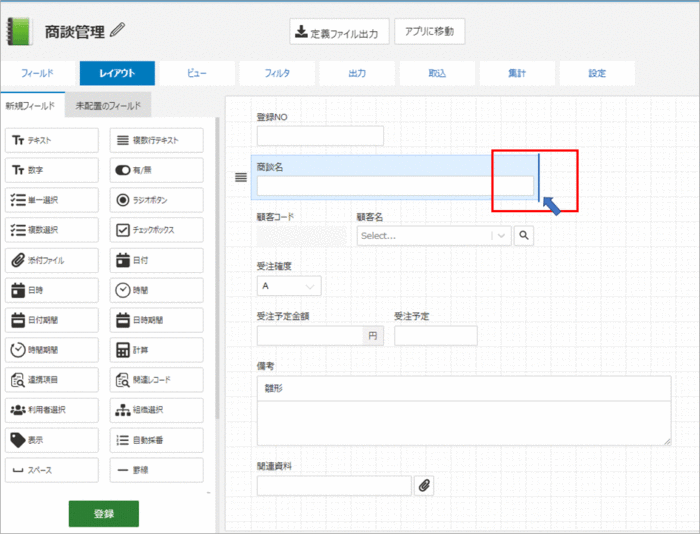Select the 日付期間 field type
The width and height of the screenshot is (700, 534).
pyautogui.click(x=52, y=320)
